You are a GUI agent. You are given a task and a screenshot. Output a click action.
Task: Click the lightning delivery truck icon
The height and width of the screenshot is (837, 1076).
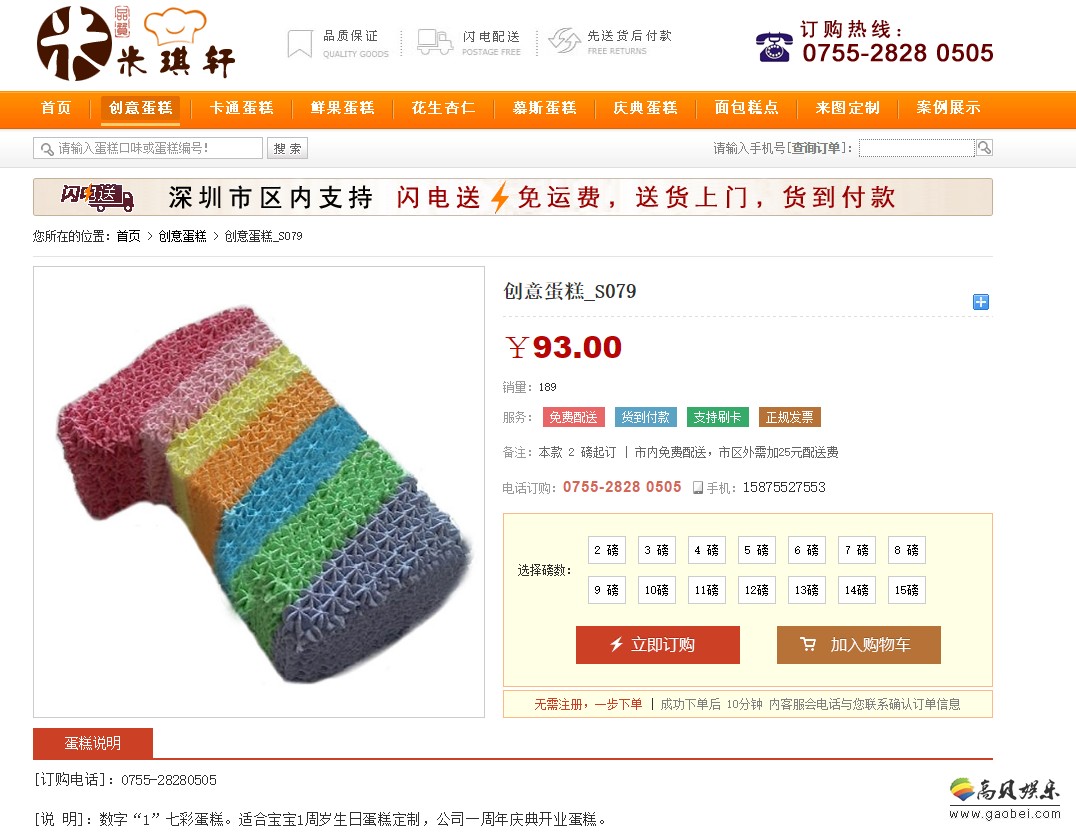coord(435,42)
